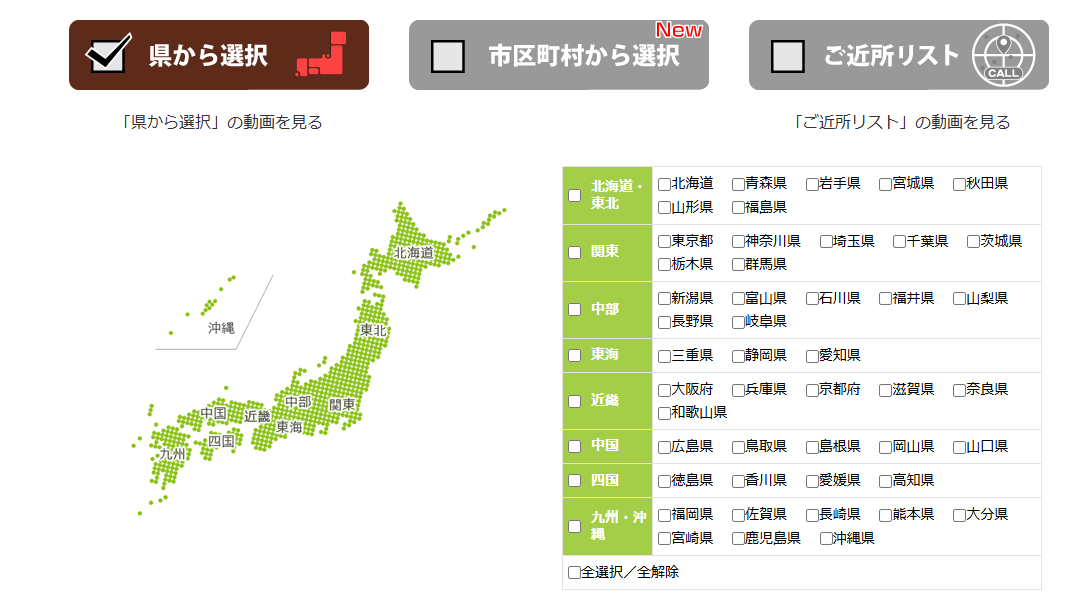Check 愛知県 checkbox
This screenshot has height=609, width=1092.
tap(812, 356)
